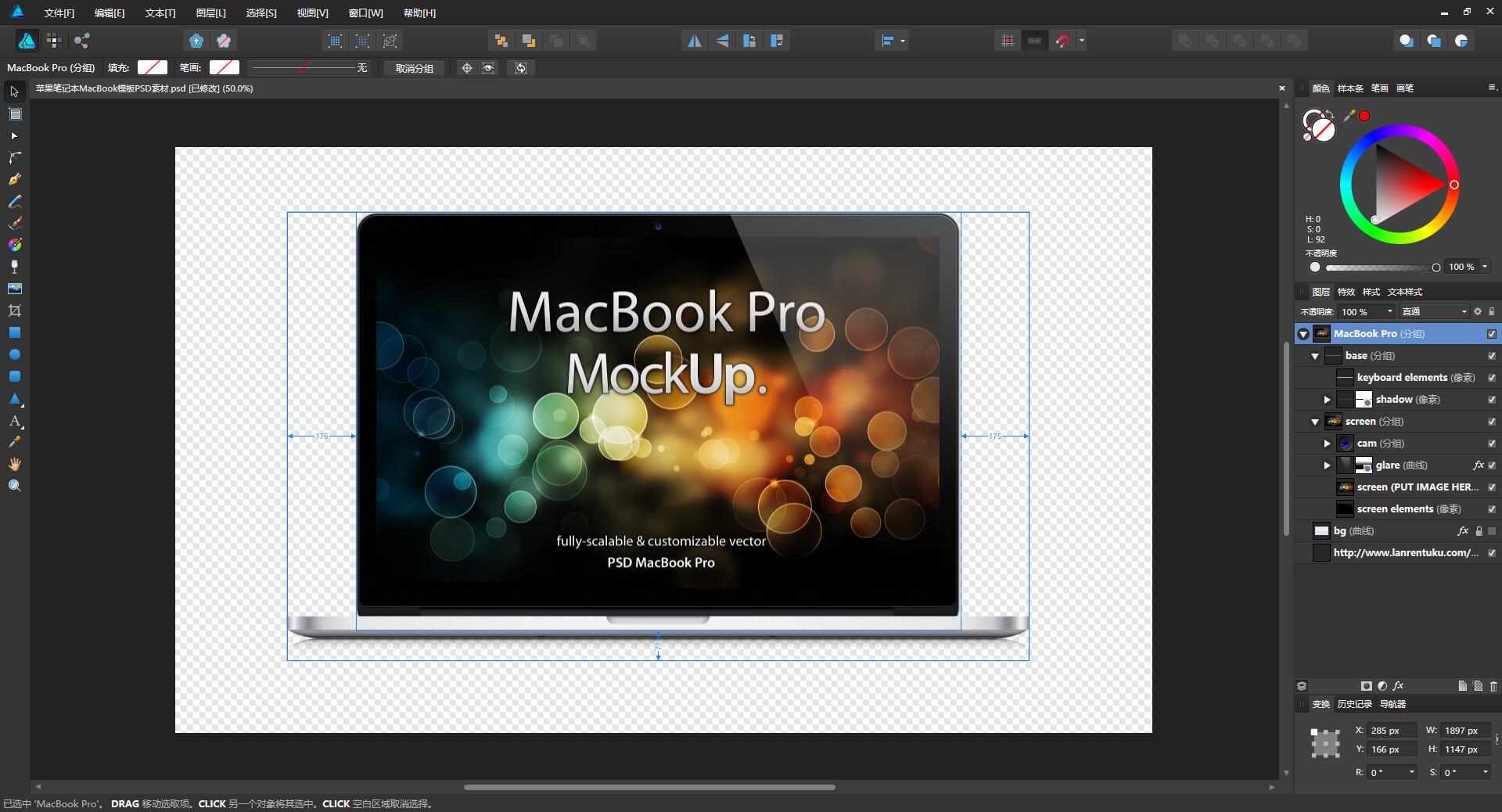
Task: Click the Flip Horizontal toolbar icon
Action: tap(695, 41)
